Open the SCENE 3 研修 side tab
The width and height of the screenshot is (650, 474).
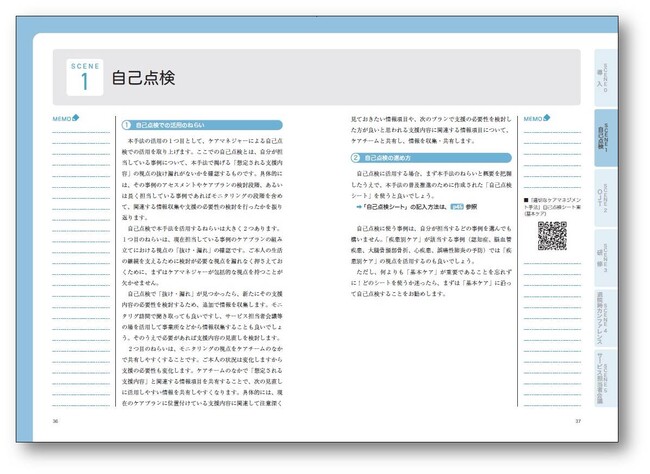click(x=605, y=258)
